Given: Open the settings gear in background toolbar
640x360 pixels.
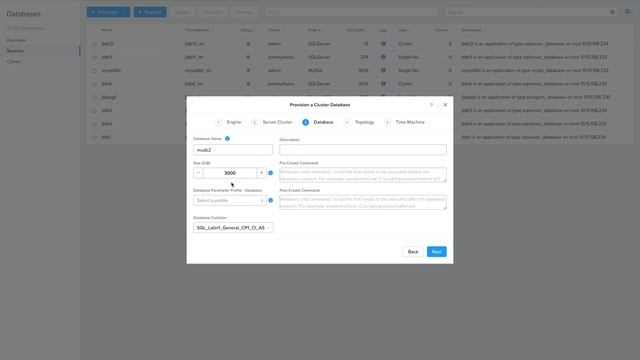Looking at the screenshot, I should [x=627, y=12].
